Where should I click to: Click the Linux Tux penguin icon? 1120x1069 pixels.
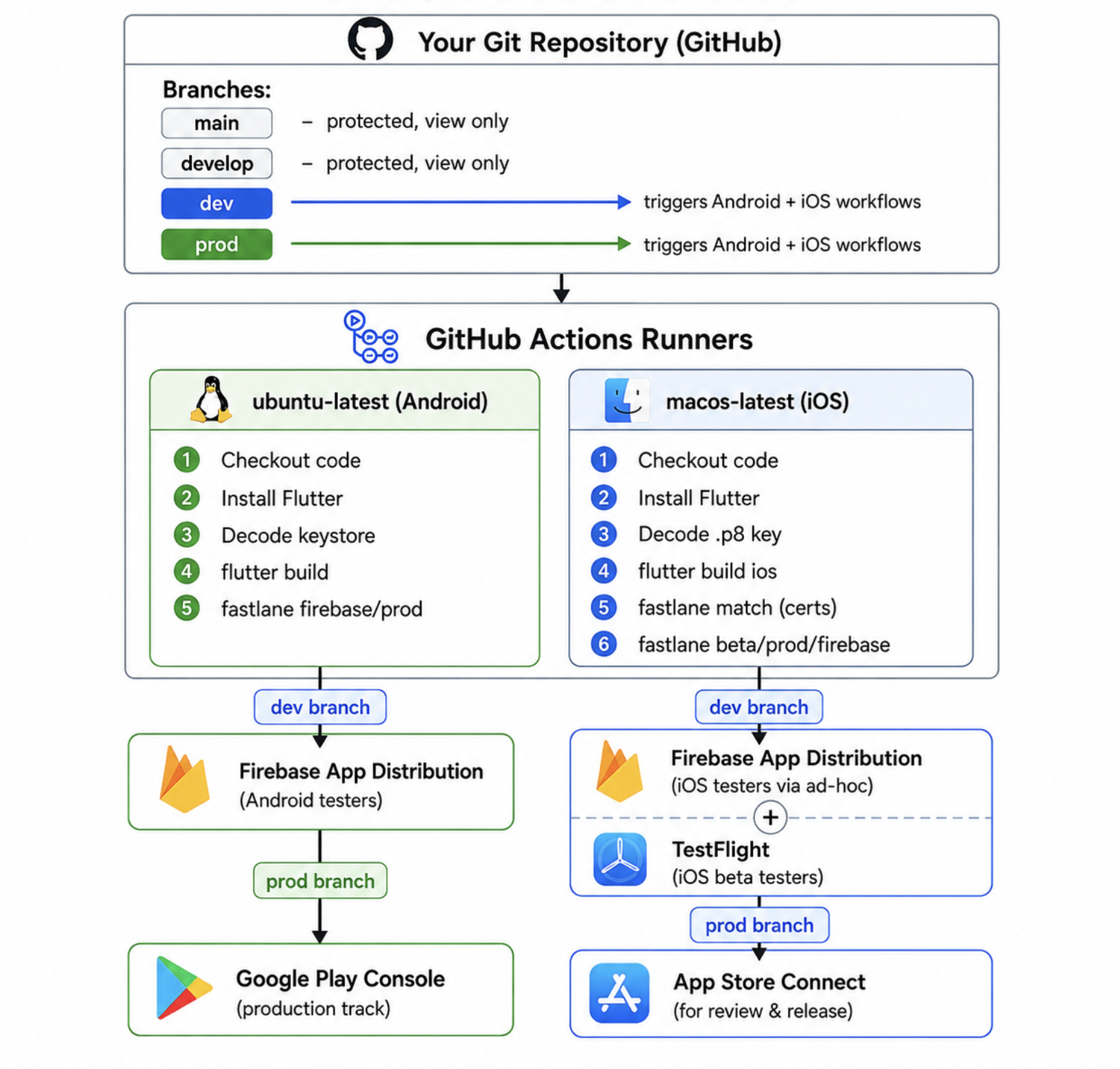click(211, 399)
